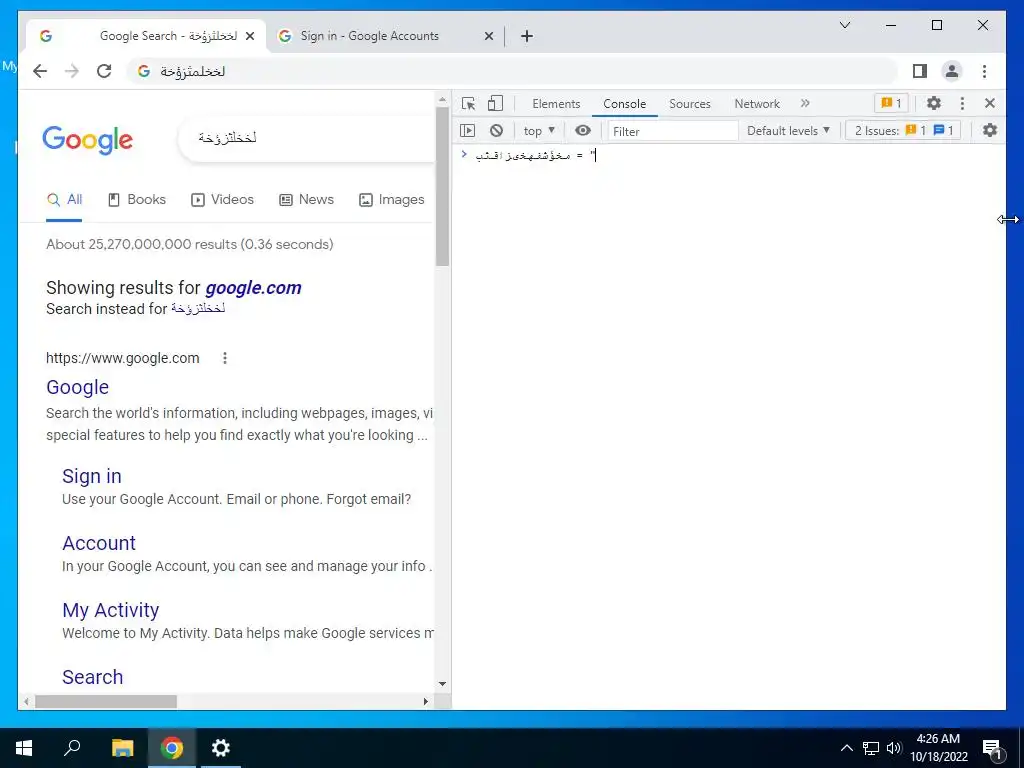Click the Search instead for Arabic query link
Screen dimensions: 1024x768
tap(198, 309)
